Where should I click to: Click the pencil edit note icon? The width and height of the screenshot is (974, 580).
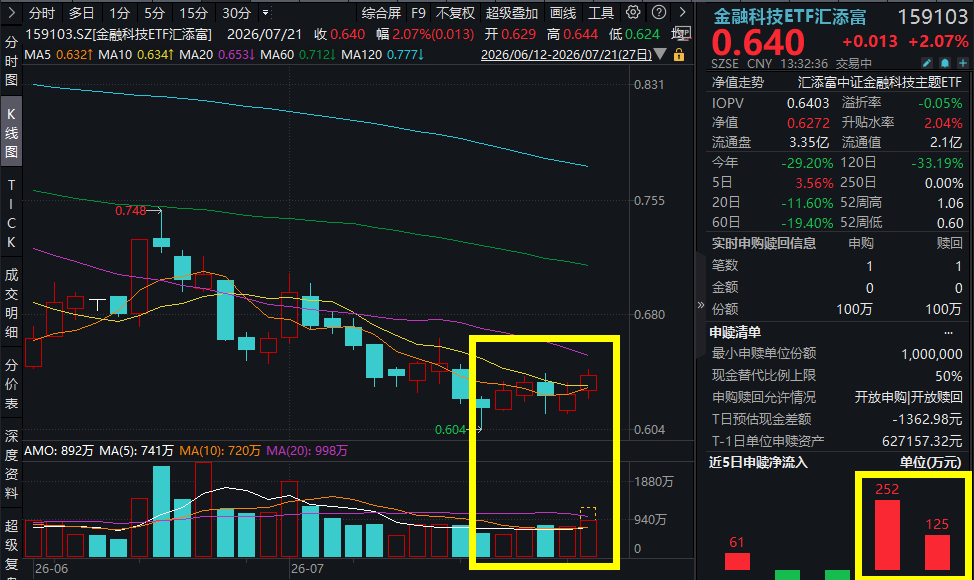[927, 63]
